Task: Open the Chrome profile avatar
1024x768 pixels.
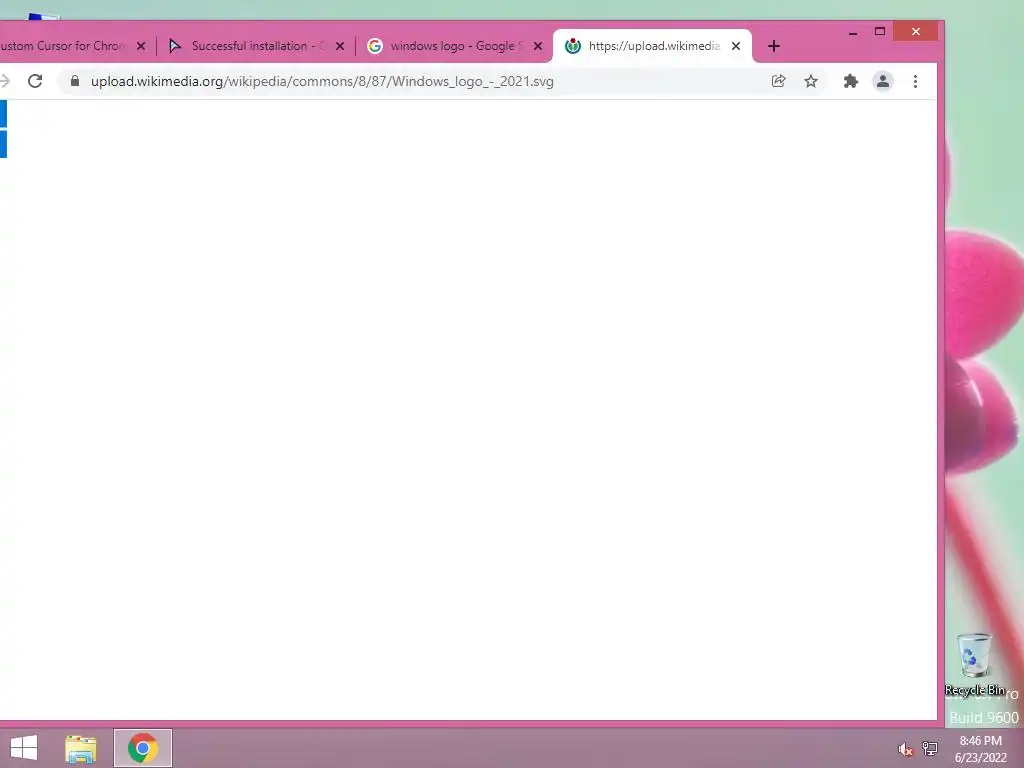Action: coord(883,81)
